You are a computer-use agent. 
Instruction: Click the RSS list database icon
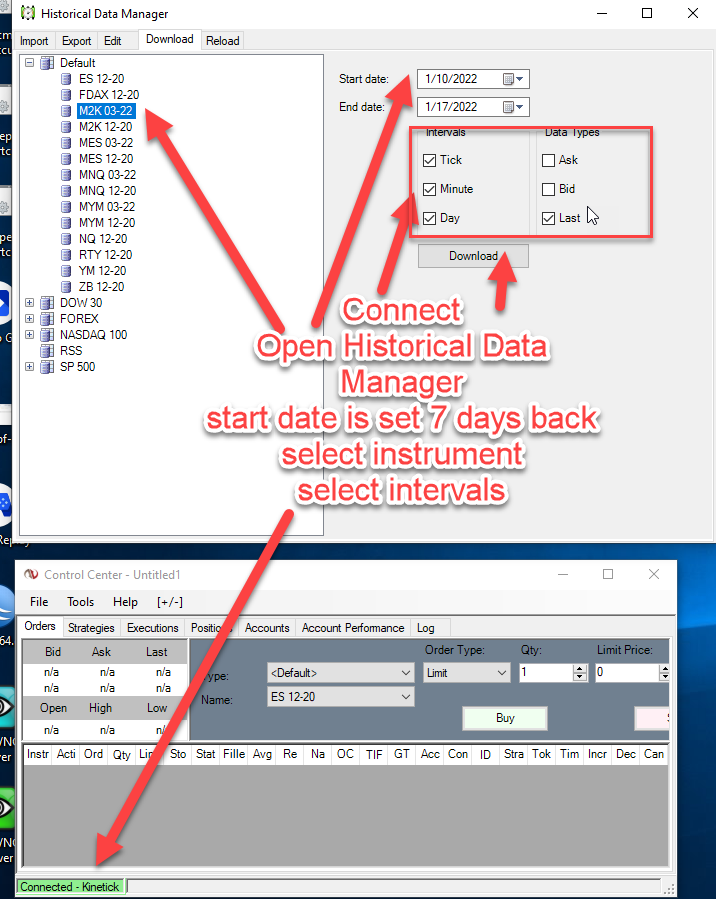pos(47,351)
